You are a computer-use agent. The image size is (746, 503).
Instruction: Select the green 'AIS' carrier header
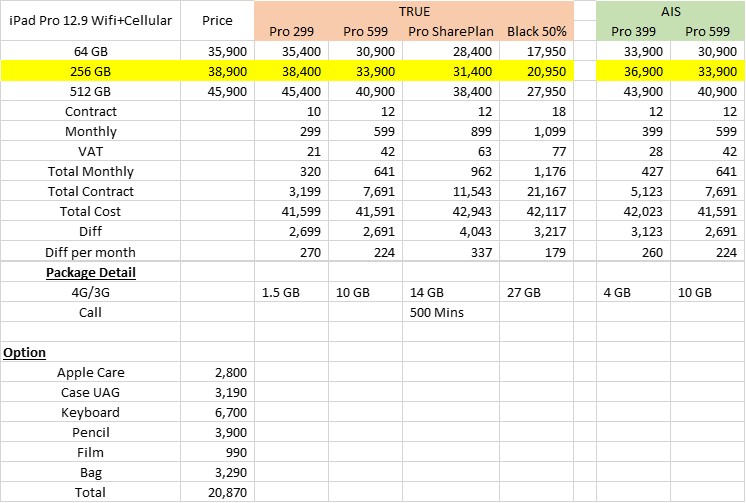click(671, 11)
